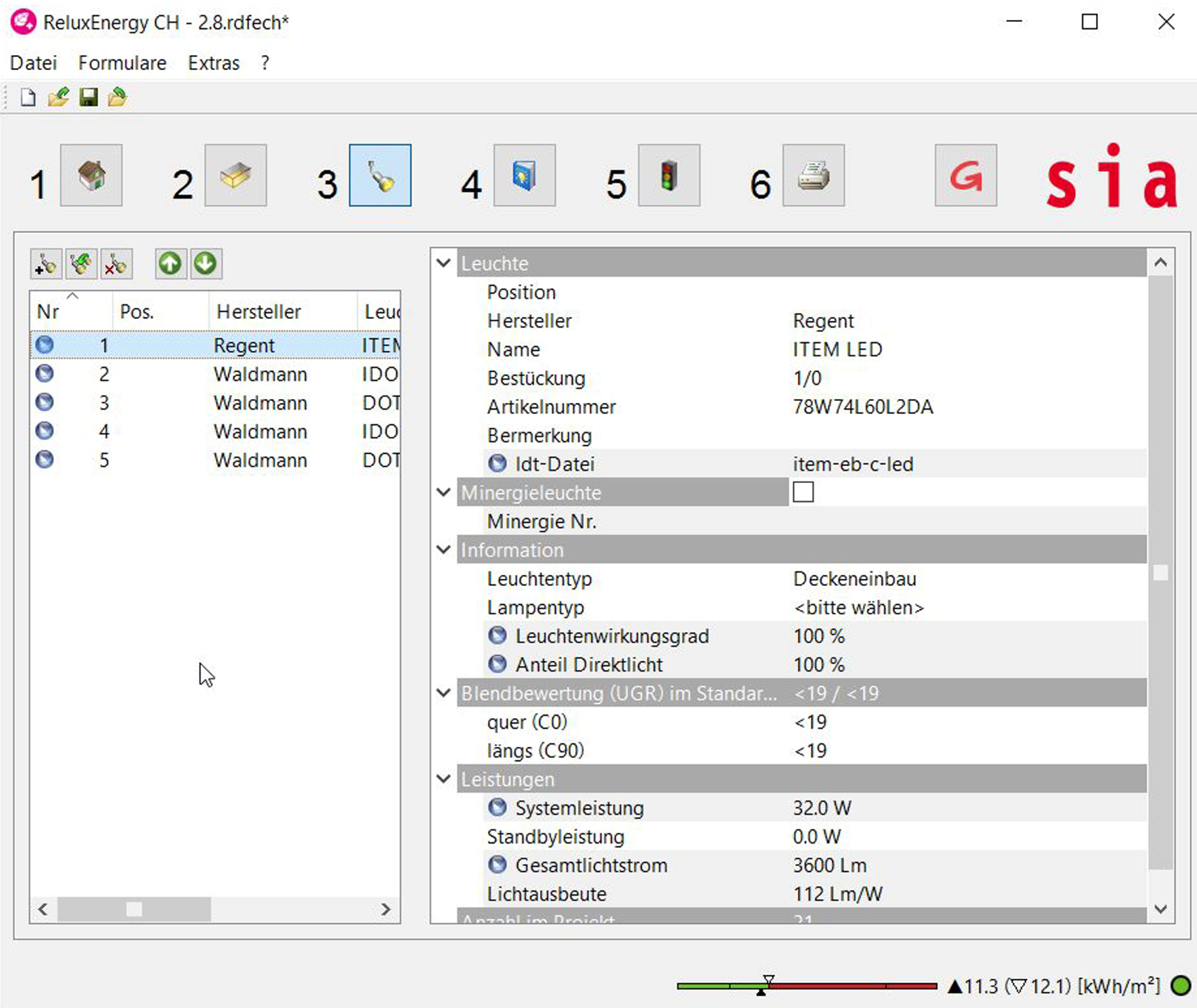Open the Extras menu
The image size is (1197, 1008).
point(214,63)
